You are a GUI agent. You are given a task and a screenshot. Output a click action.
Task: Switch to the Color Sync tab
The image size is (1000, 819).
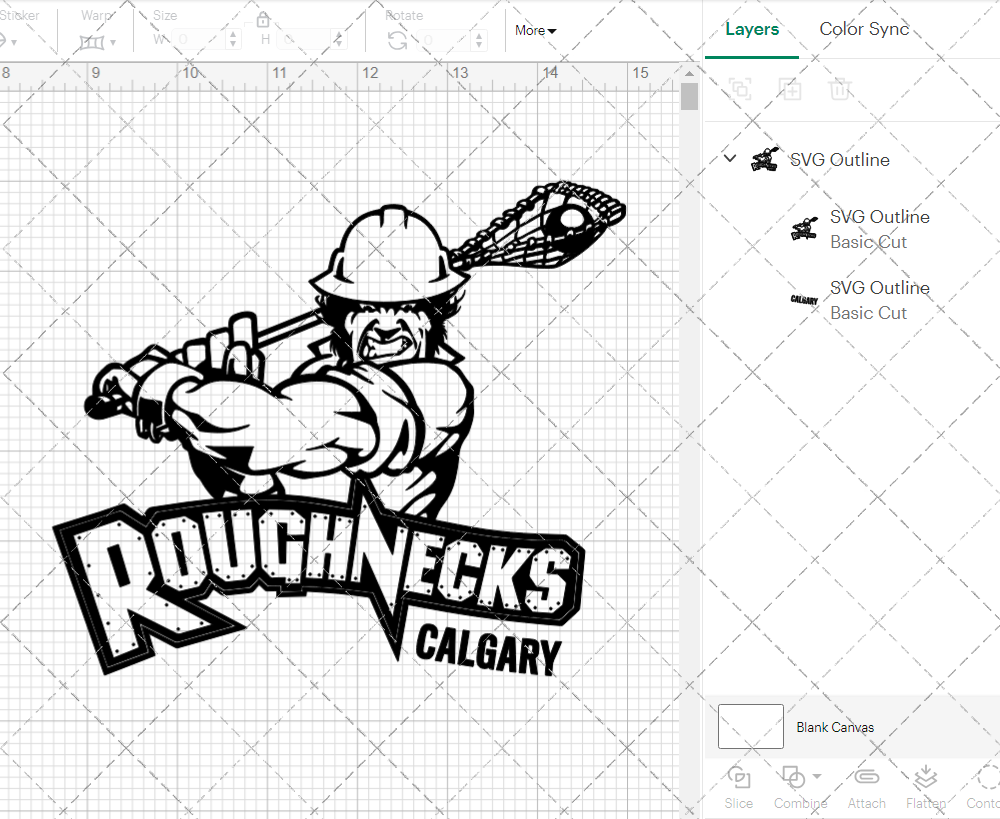click(x=864, y=29)
